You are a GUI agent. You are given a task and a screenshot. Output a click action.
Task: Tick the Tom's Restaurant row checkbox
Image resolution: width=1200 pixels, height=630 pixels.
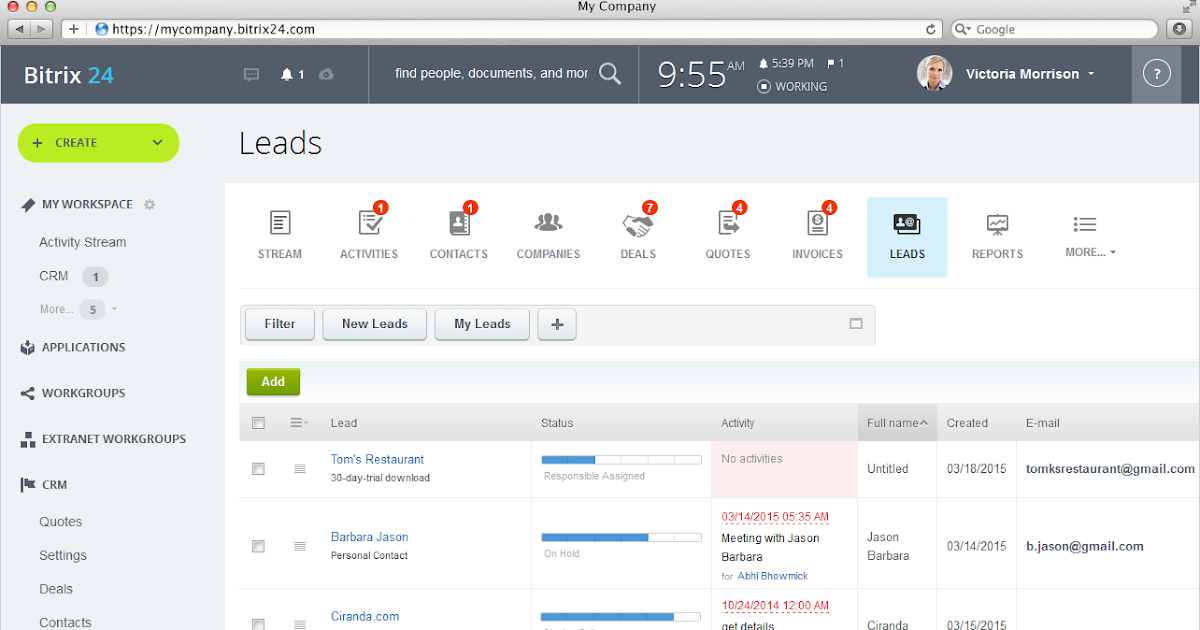(x=258, y=468)
